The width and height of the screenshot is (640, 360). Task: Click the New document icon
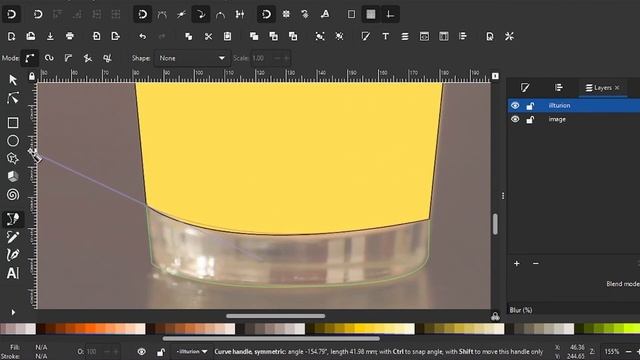[11, 36]
